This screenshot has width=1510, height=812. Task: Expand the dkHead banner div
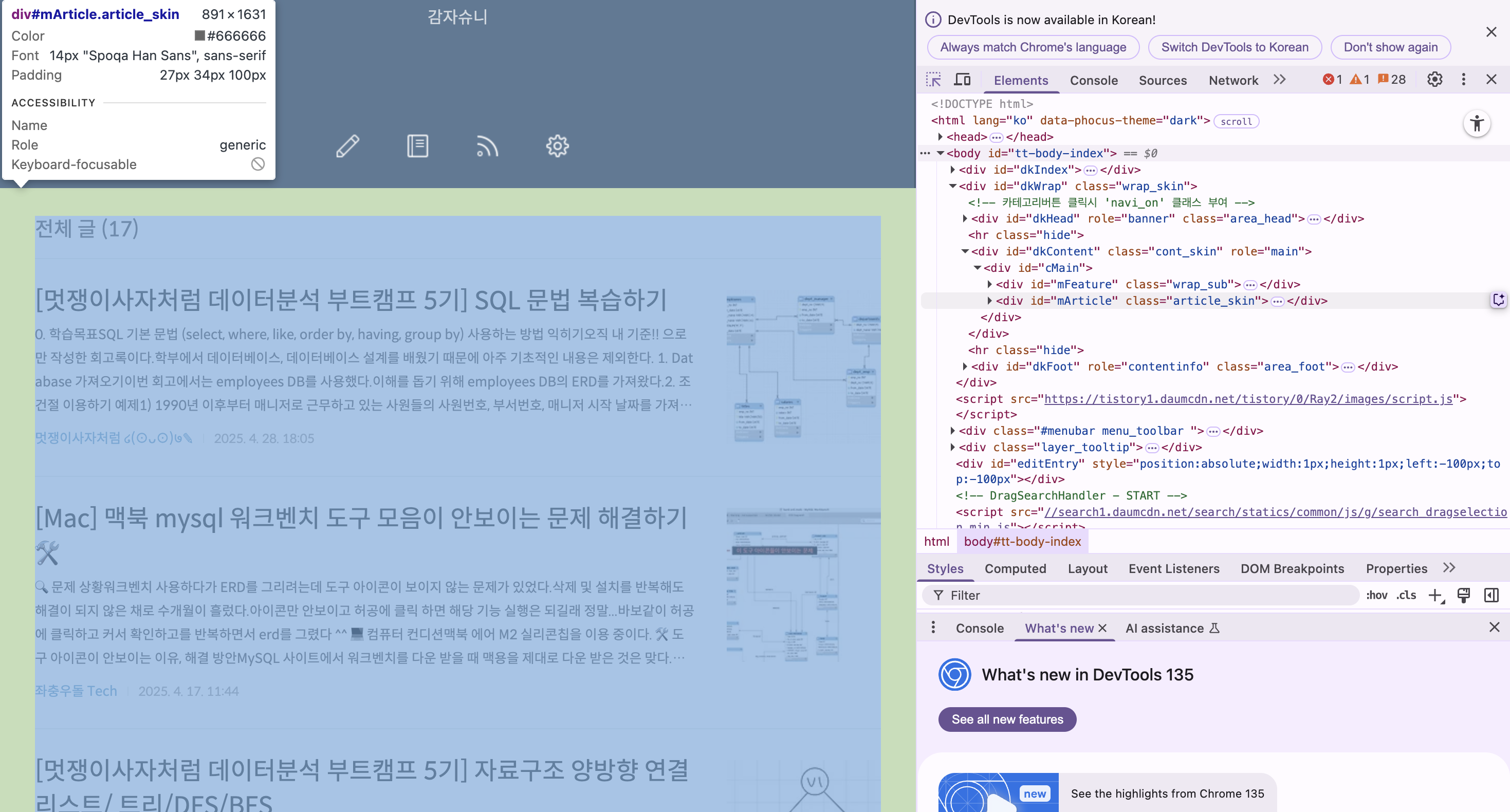(x=965, y=219)
